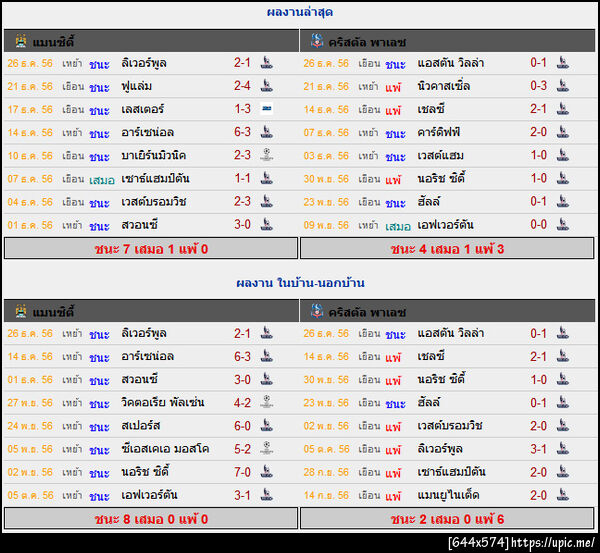The height and width of the screenshot is (553, 600).
Task: Open the league icon next to เอฟเวอร์ตัน 0-0
Action: pos(562,224)
